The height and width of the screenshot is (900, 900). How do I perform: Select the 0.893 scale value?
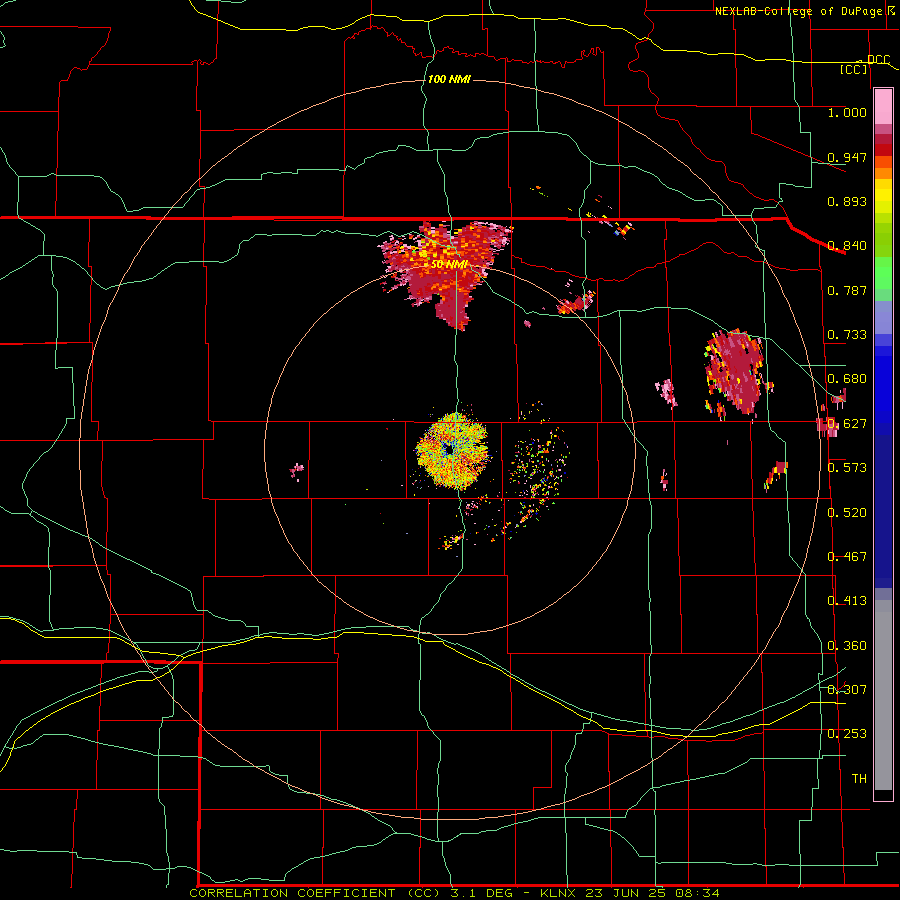pyautogui.click(x=847, y=201)
